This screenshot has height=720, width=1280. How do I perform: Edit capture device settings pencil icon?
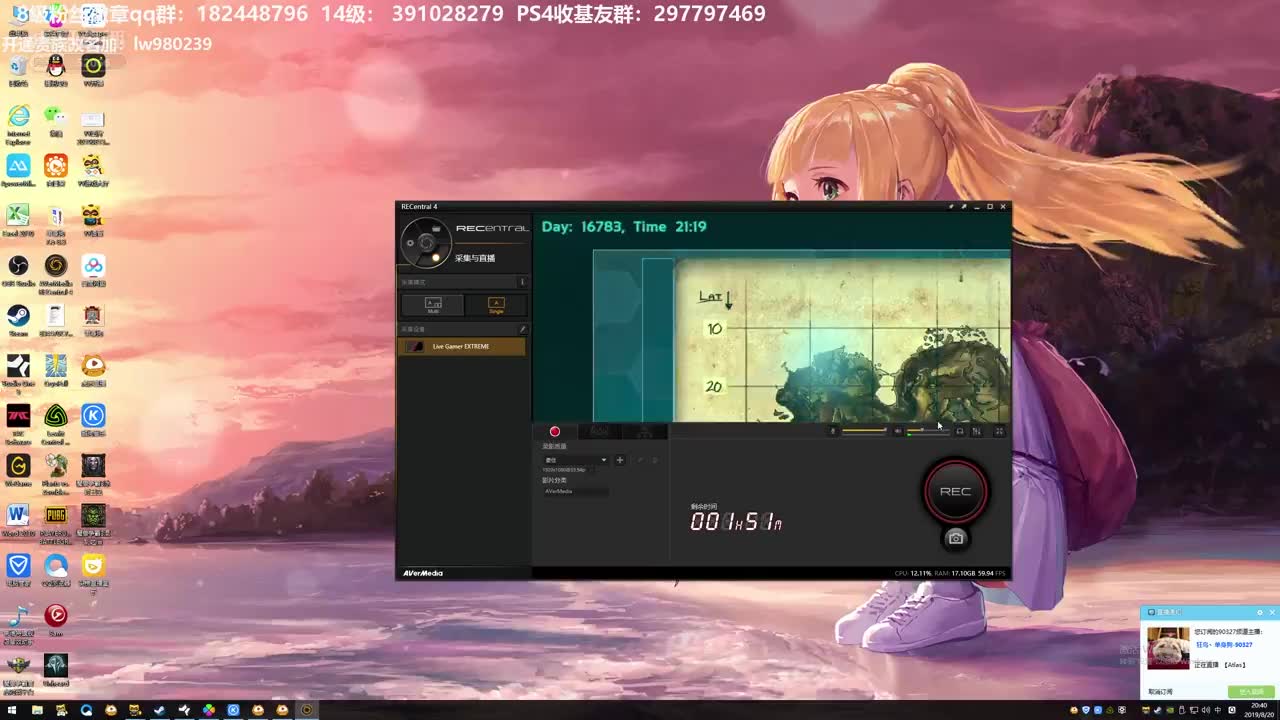coord(522,329)
